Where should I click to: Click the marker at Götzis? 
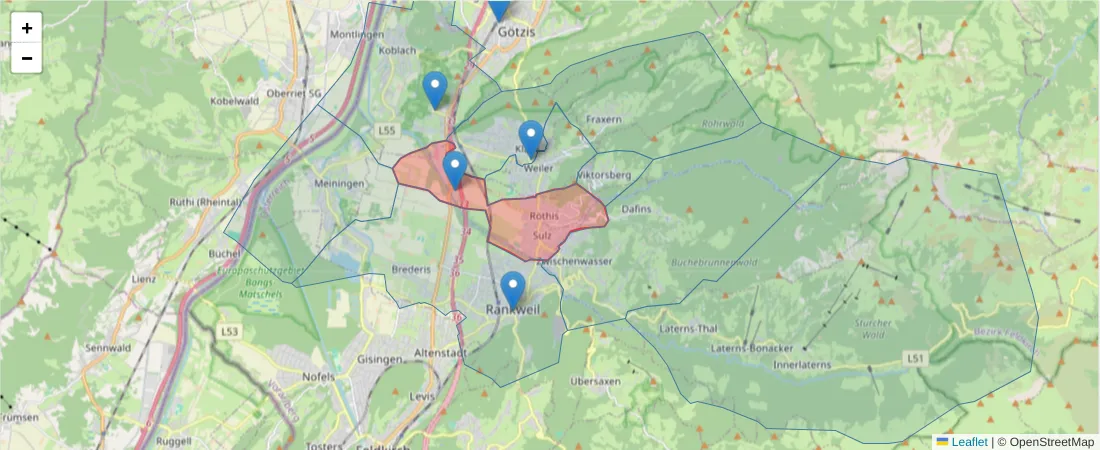[x=499, y=8]
